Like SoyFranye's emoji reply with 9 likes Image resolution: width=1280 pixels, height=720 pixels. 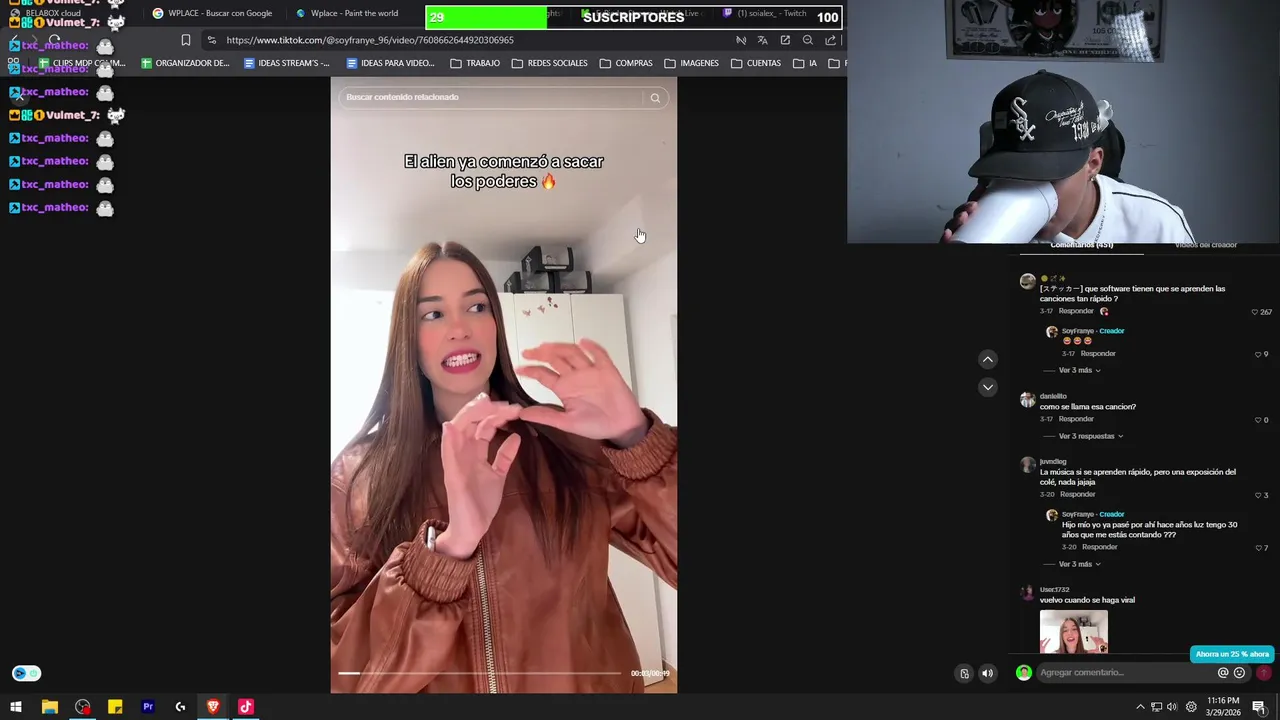tap(1258, 354)
